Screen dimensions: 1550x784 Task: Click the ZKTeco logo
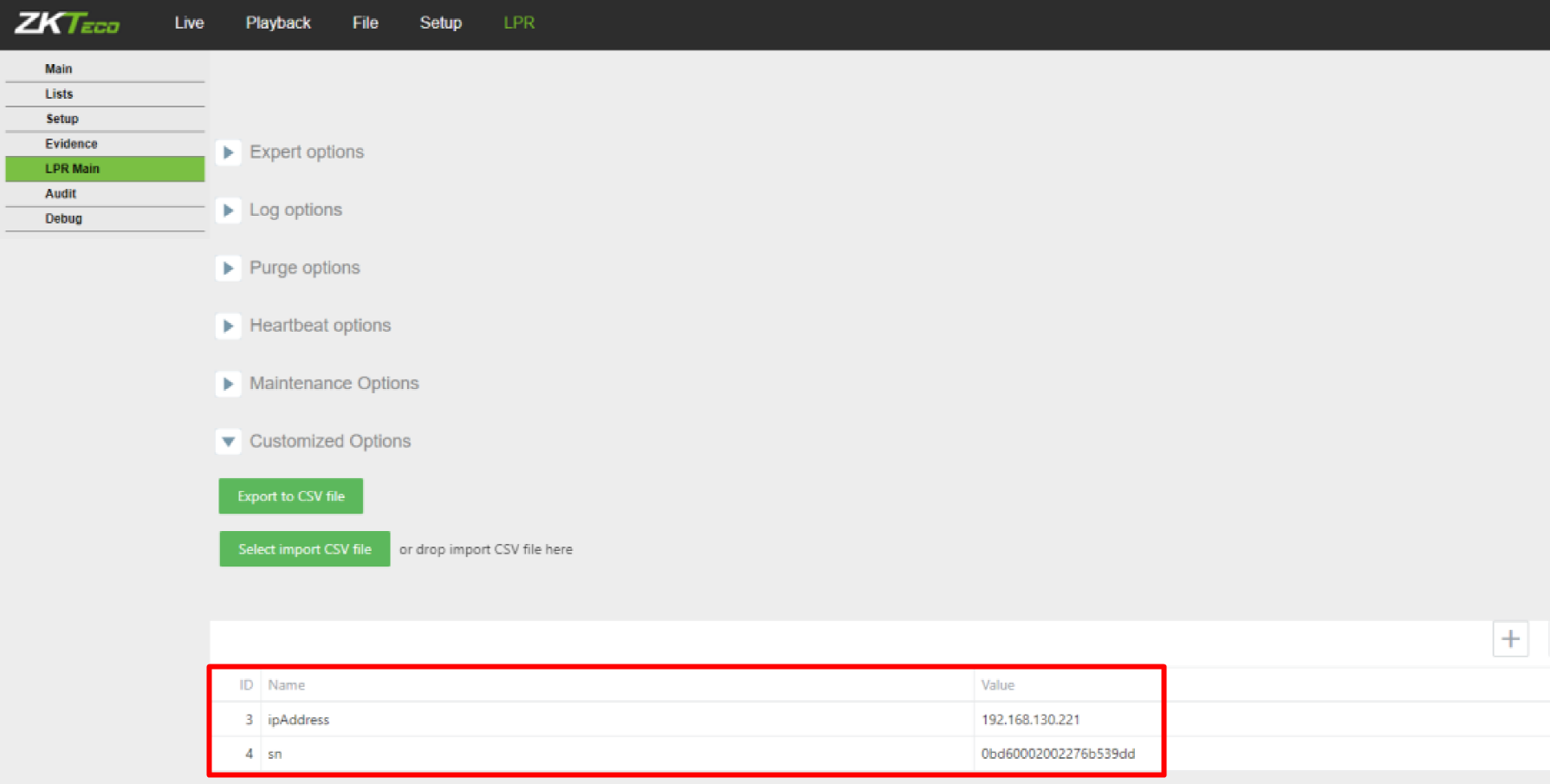tap(68, 23)
